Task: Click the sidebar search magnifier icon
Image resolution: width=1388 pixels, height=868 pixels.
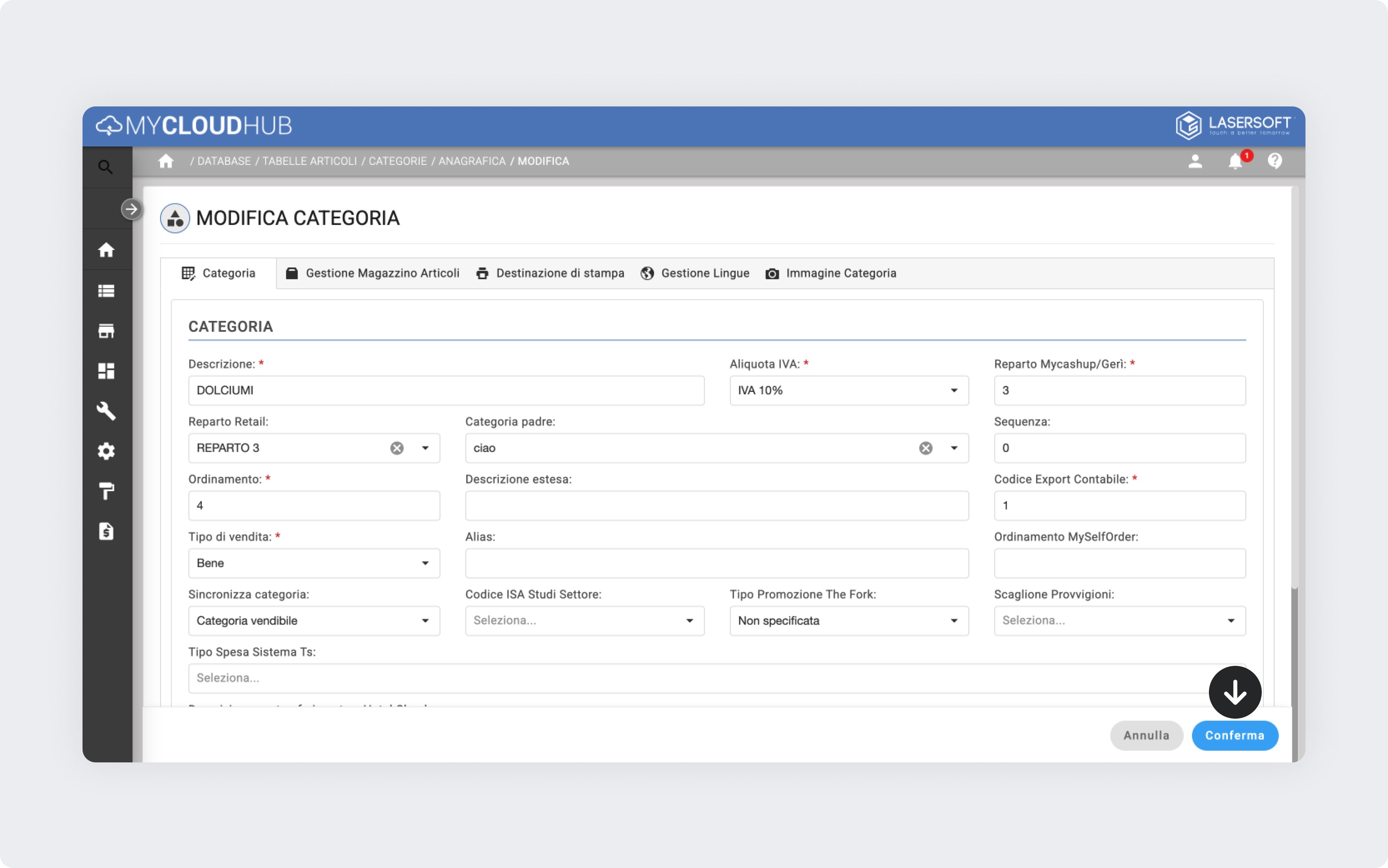Action: 105,167
